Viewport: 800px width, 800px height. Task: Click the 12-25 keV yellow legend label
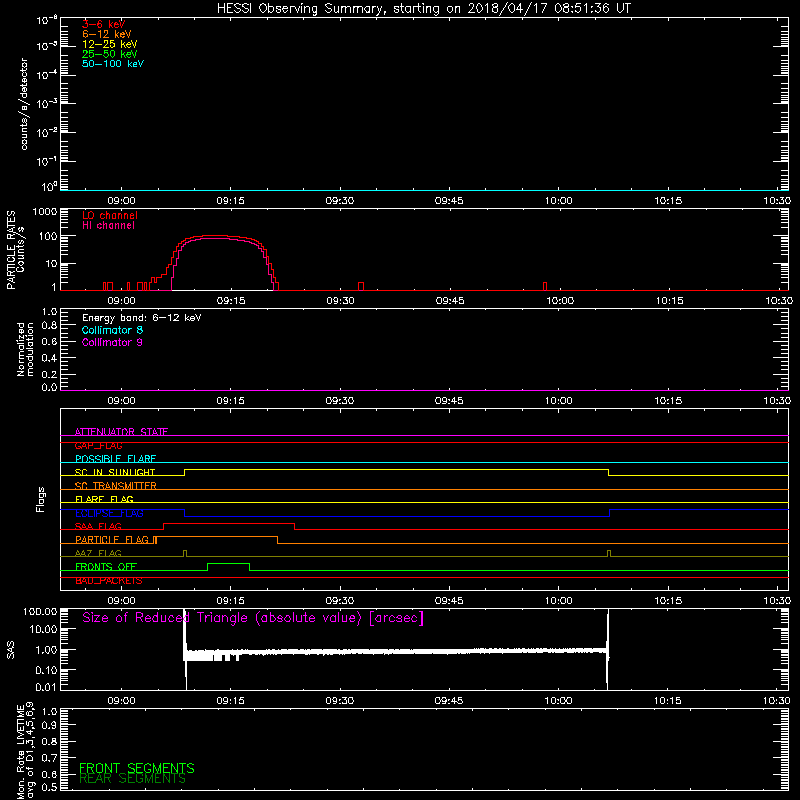point(110,44)
